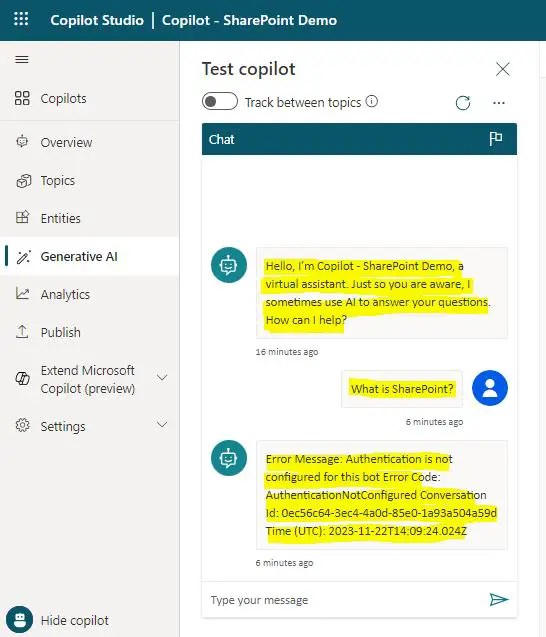This screenshot has width=546, height=637.
Task: Click the bot avatar beside greeting message
Action: coord(229,265)
